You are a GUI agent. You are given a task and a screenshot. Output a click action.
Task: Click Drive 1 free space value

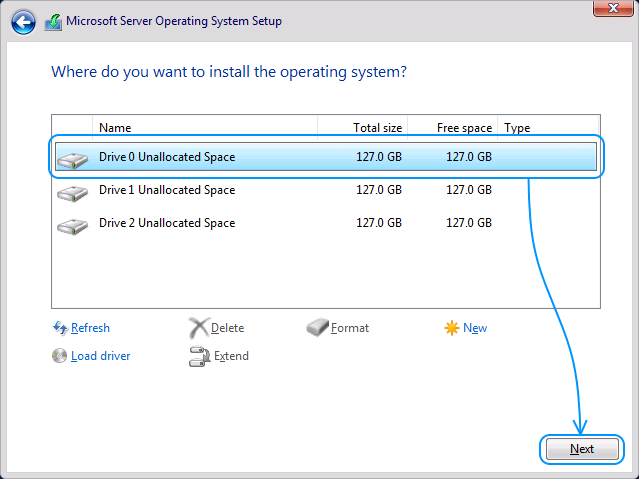coord(469,190)
